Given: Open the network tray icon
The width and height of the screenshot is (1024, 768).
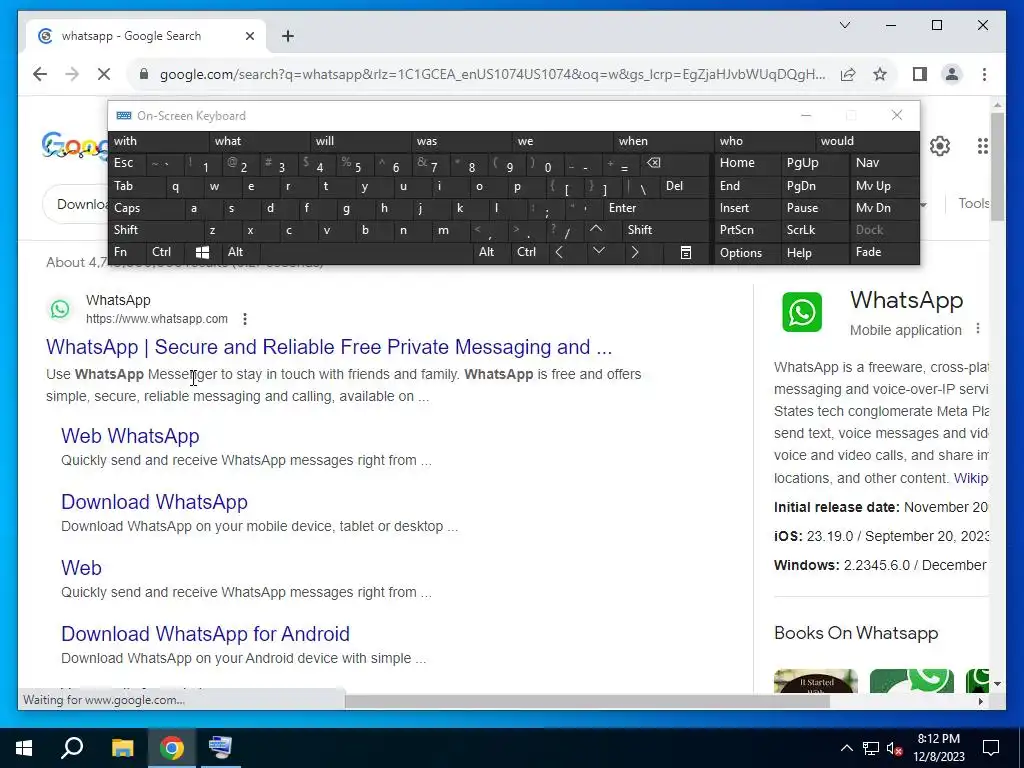Looking at the screenshot, I should (x=871, y=748).
